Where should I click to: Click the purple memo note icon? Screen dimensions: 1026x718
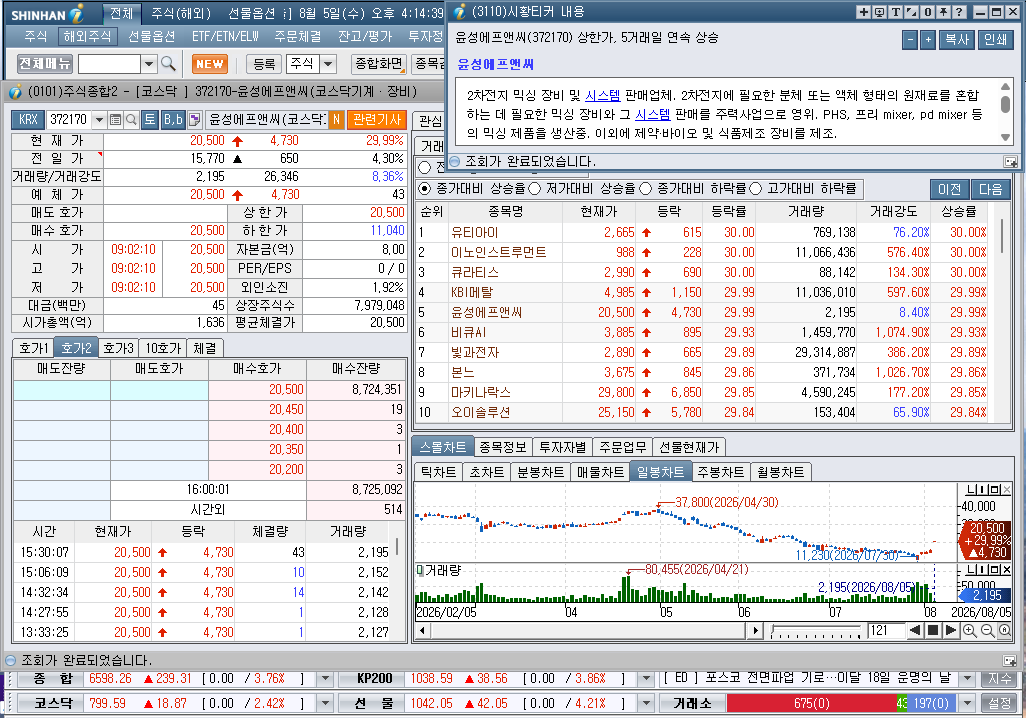pyautogui.click(x=194, y=119)
